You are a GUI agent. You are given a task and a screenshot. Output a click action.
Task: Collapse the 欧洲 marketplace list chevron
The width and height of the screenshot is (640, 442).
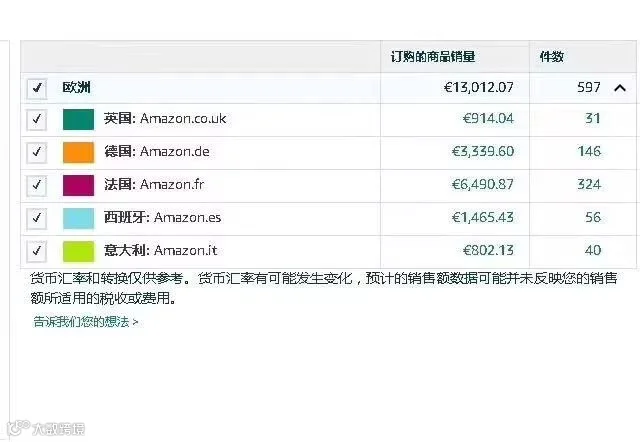(620, 88)
